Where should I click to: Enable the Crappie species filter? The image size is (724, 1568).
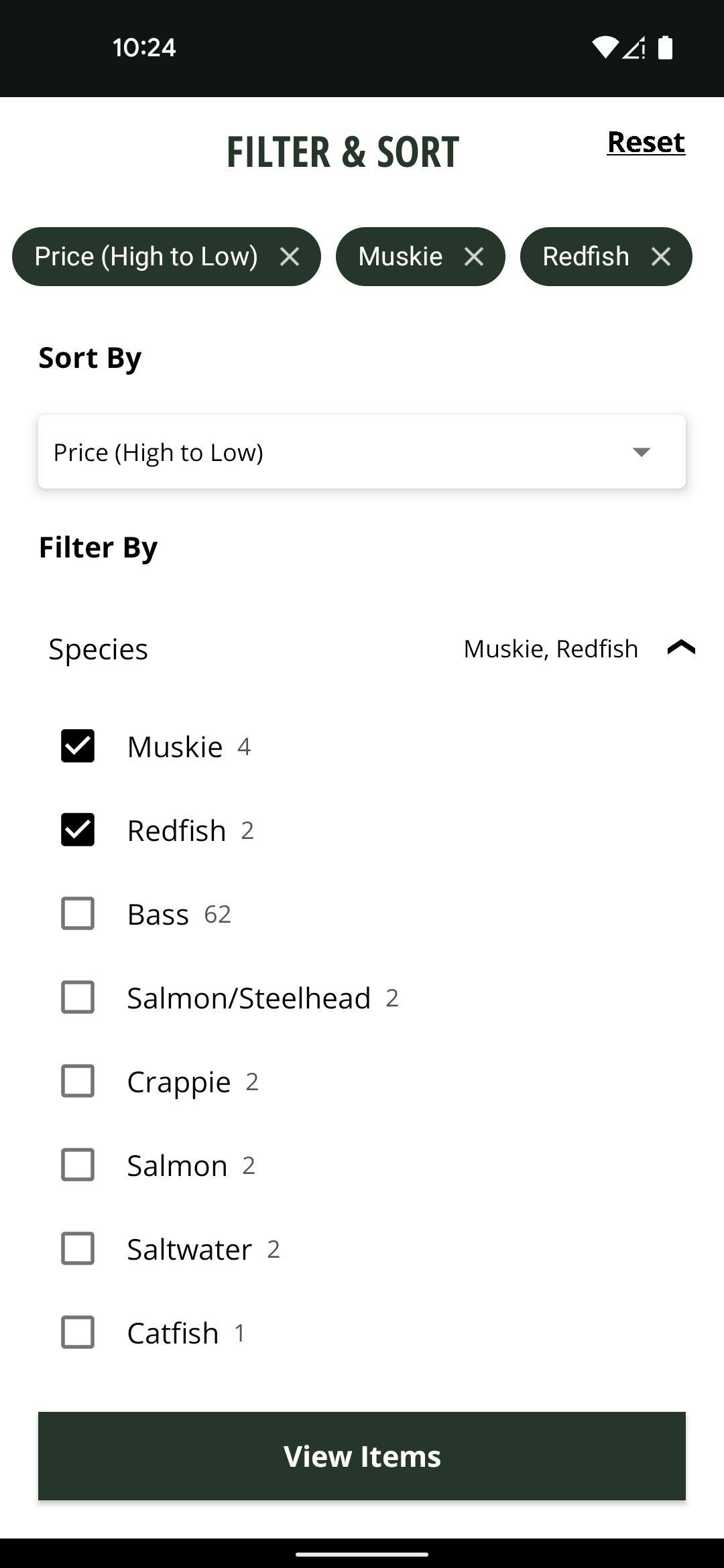pos(78,1081)
